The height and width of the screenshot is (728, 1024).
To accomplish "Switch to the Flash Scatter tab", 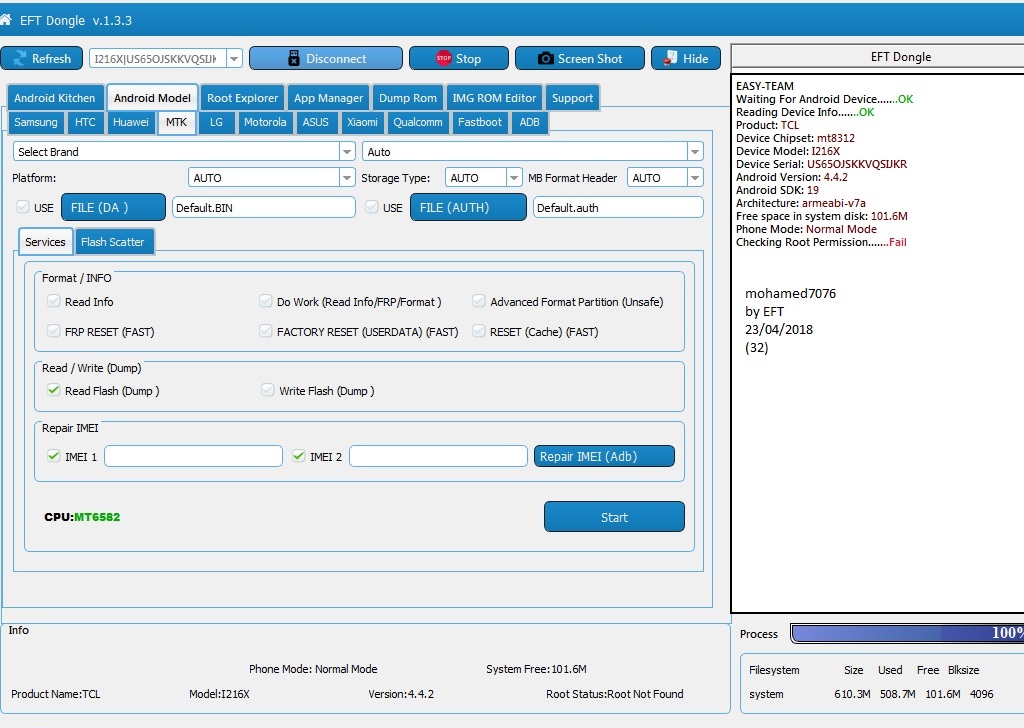I will [x=112, y=242].
